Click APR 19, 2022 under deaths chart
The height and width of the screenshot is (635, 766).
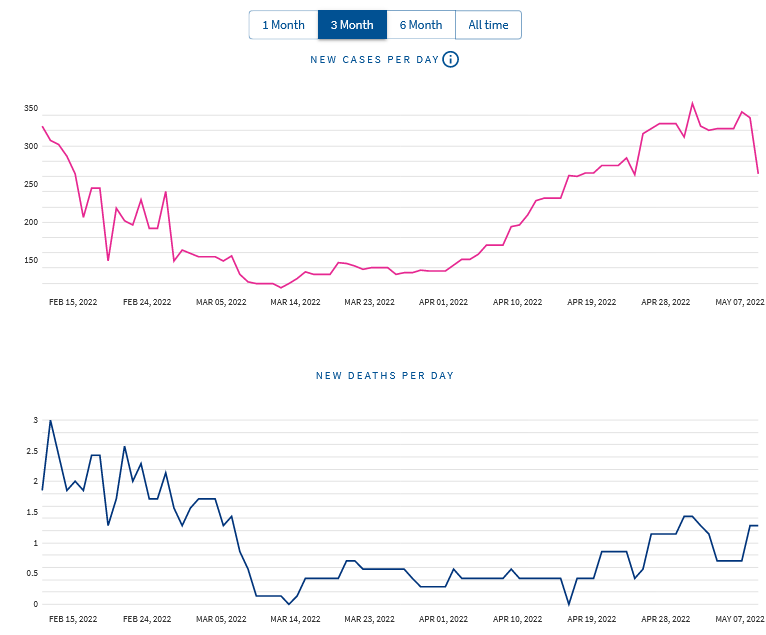(592, 619)
